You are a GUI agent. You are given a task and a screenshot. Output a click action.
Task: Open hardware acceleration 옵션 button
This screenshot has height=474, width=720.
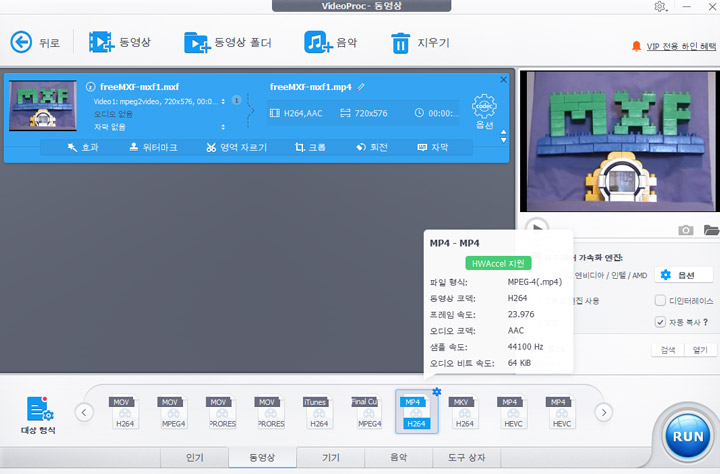pyautogui.click(x=684, y=275)
